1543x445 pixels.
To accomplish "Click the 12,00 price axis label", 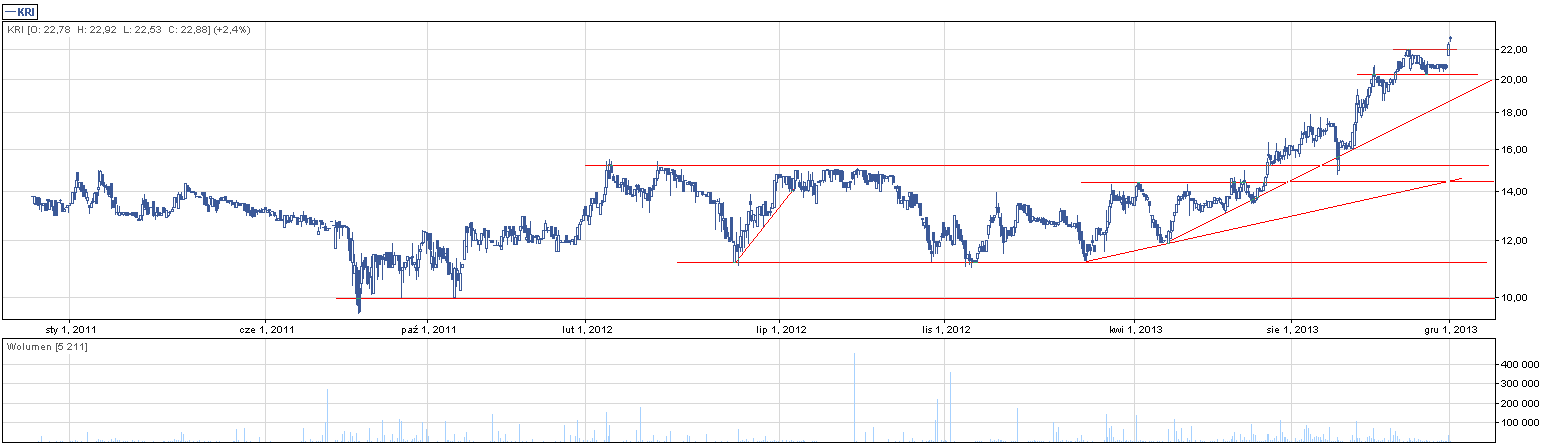I will tap(1512, 240).
